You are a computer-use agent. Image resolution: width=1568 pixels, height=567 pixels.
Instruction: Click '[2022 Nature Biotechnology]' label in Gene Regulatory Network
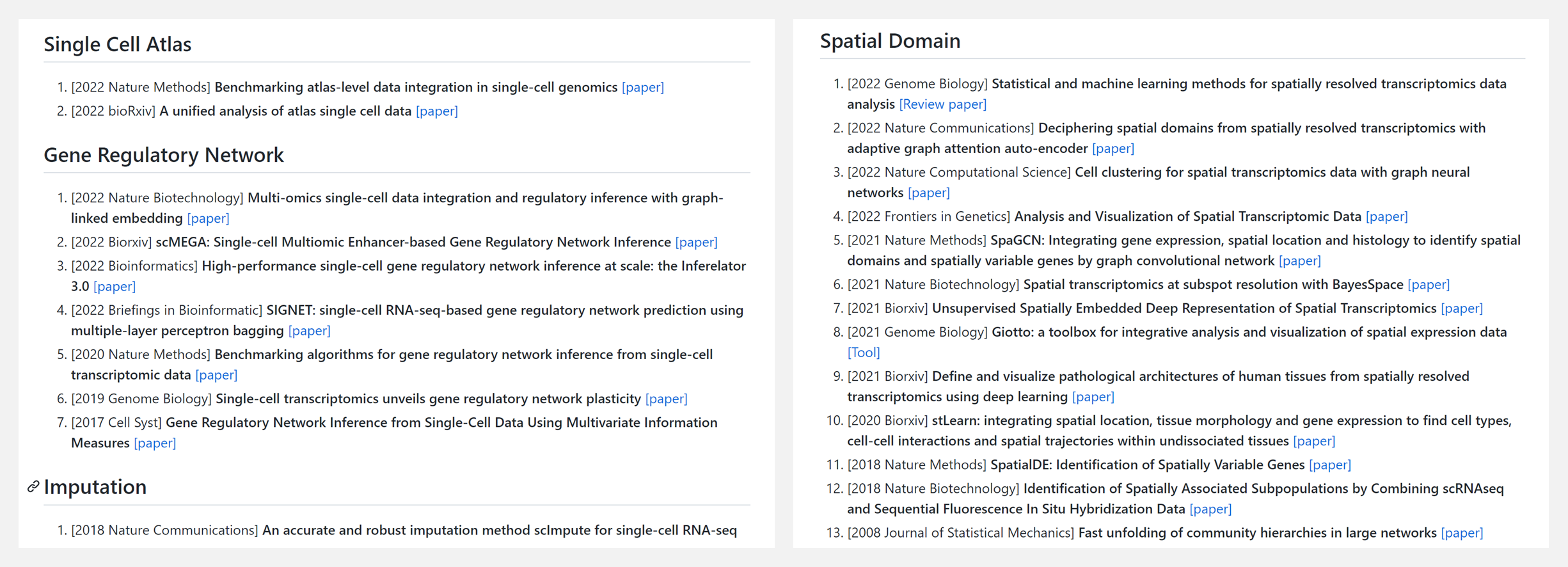157,198
